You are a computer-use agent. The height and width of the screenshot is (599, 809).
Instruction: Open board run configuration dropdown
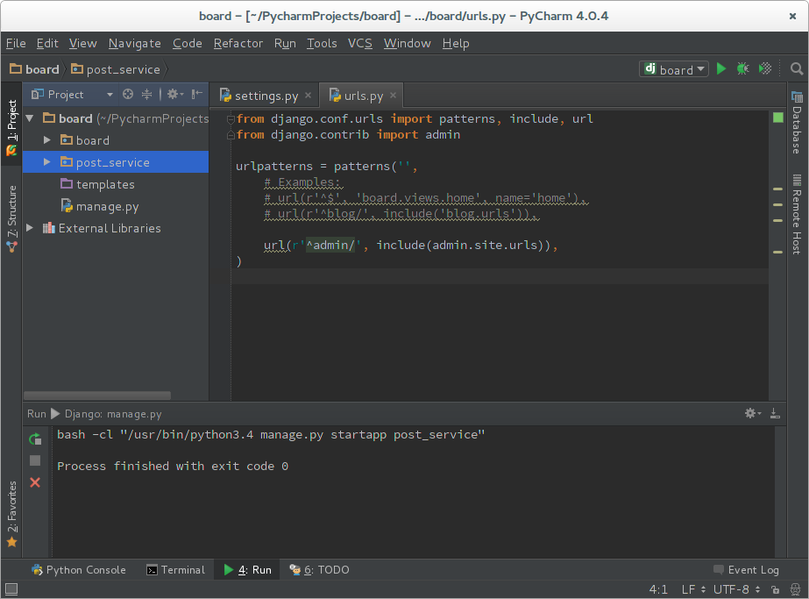coord(674,69)
